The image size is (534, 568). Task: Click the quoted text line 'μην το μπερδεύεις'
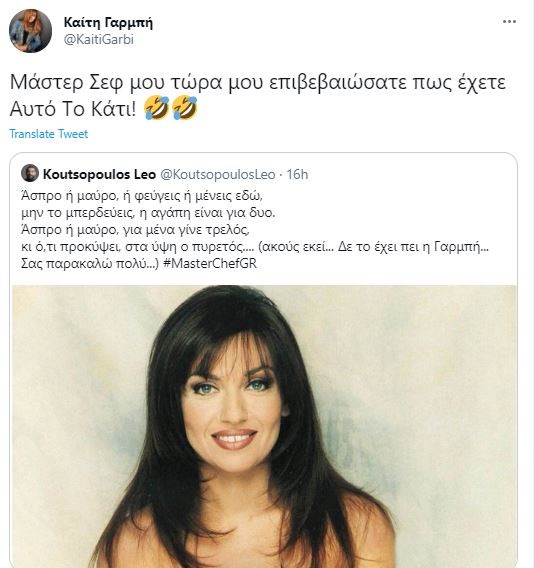(x=148, y=213)
